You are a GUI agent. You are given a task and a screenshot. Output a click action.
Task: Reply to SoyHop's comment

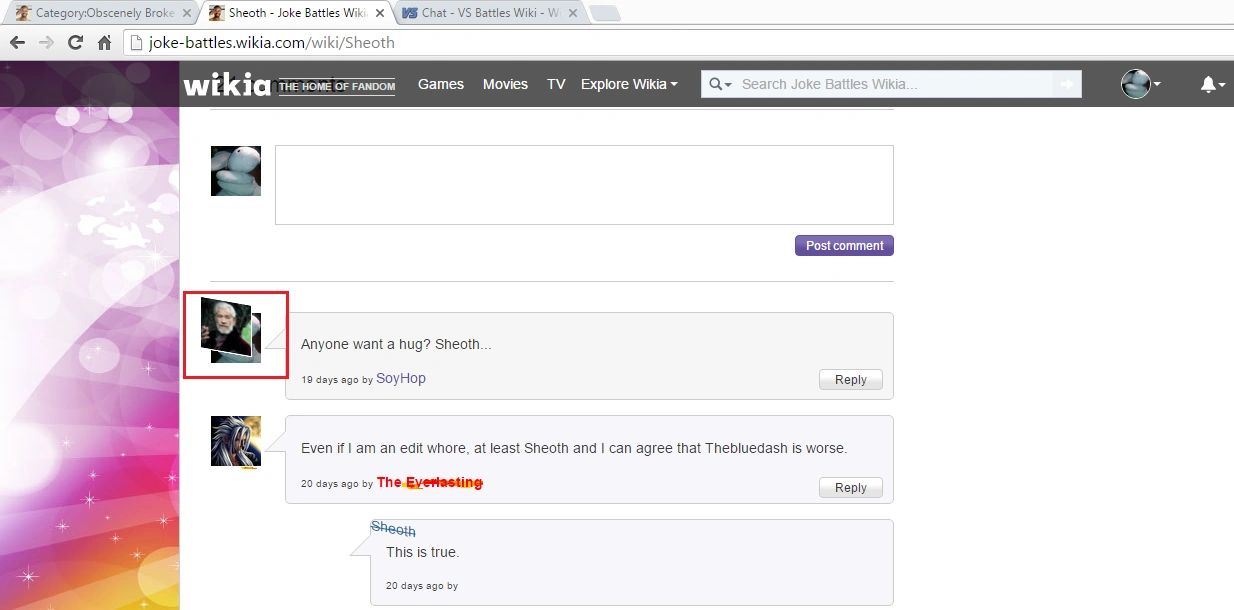[850, 380]
